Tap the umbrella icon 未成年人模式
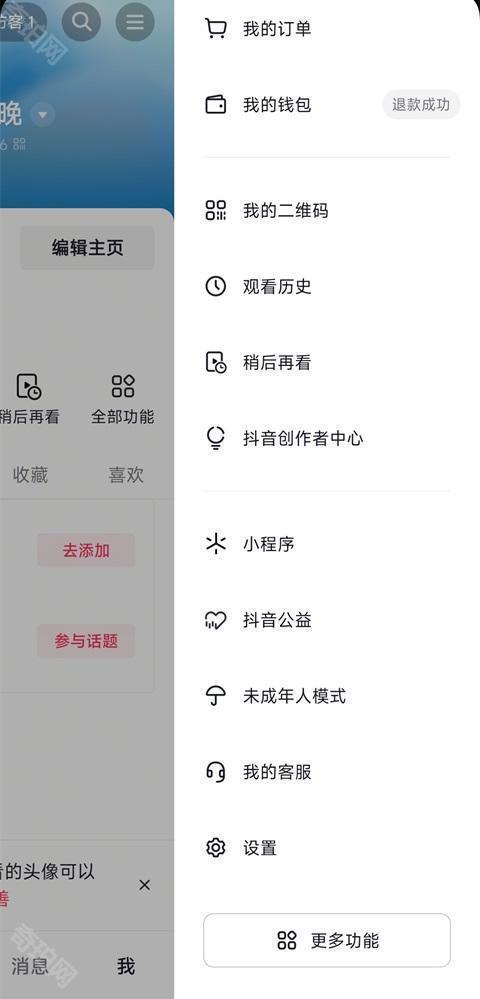The height and width of the screenshot is (999, 480). 215,696
